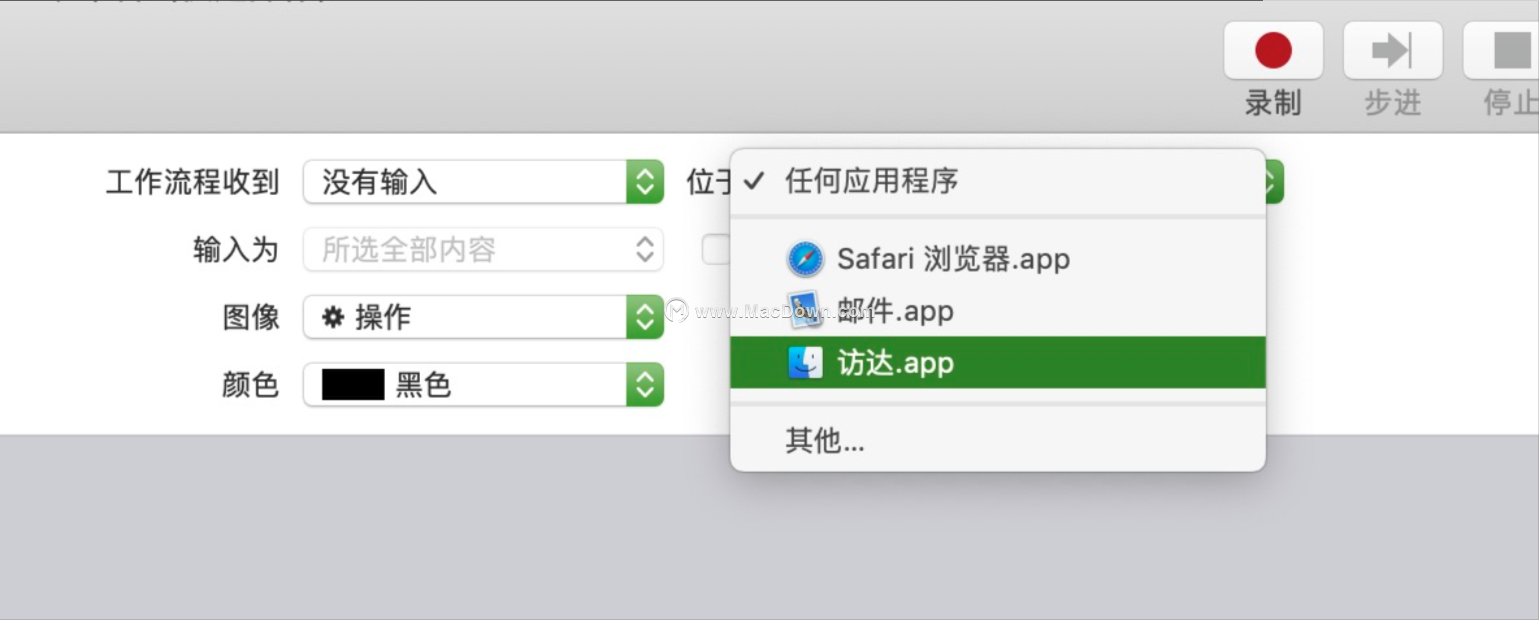The height and width of the screenshot is (620, 1539).
Task: Open the 图像 操作 dropdown
Action: click(483, 317)
